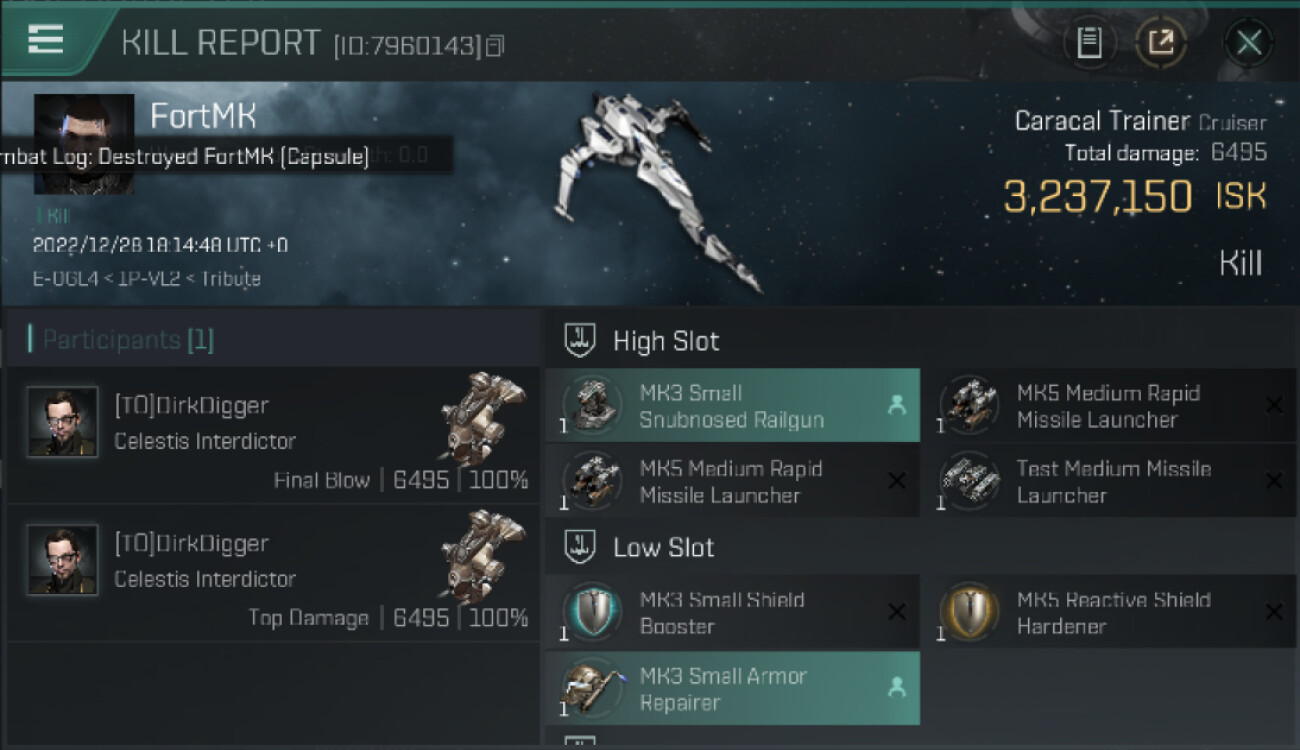Open the hamburger menu button
Screen dimensions: 1300x750
[x=46, y=40]
